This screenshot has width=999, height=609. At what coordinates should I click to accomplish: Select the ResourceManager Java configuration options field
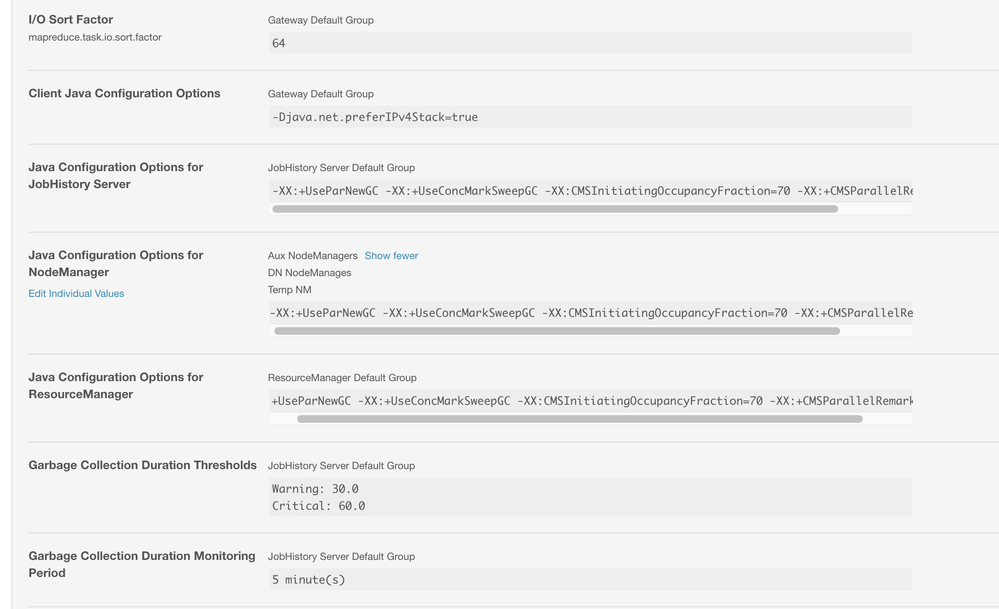pos(590,400)
